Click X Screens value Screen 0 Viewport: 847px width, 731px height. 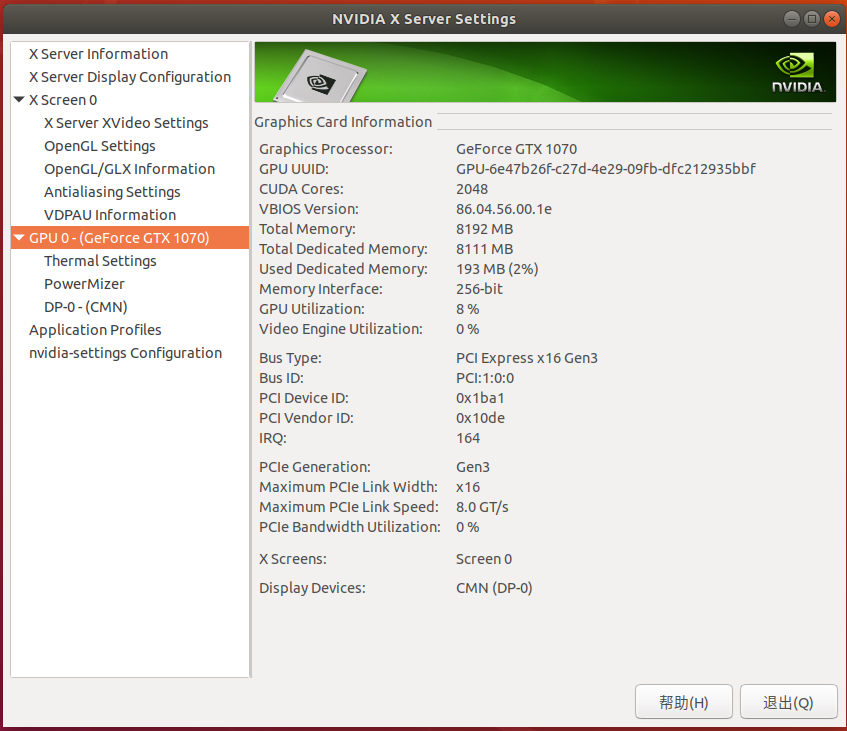[483, 559]
